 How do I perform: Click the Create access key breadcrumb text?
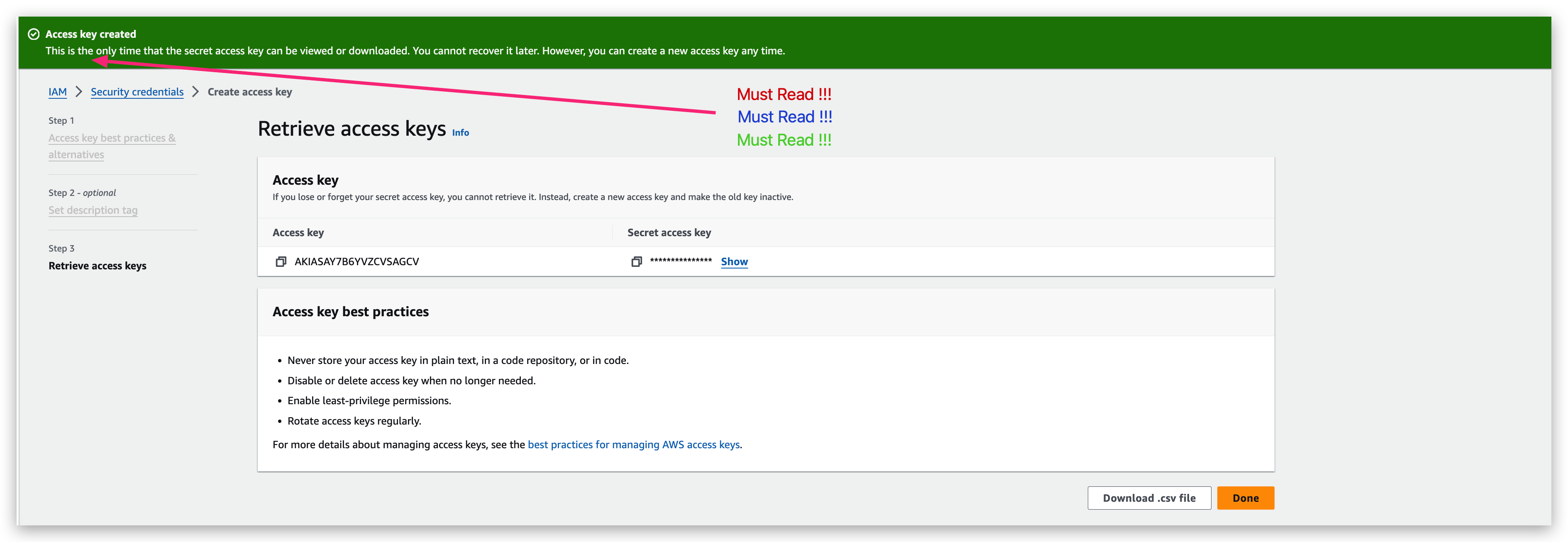[249, 92]
